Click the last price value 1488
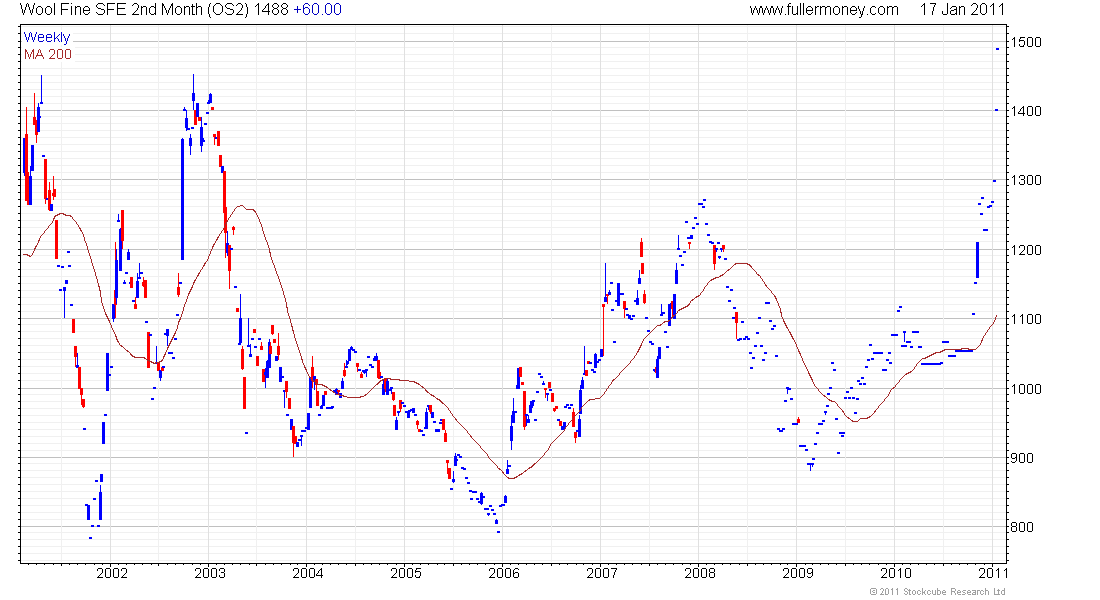 coord(271,10)
